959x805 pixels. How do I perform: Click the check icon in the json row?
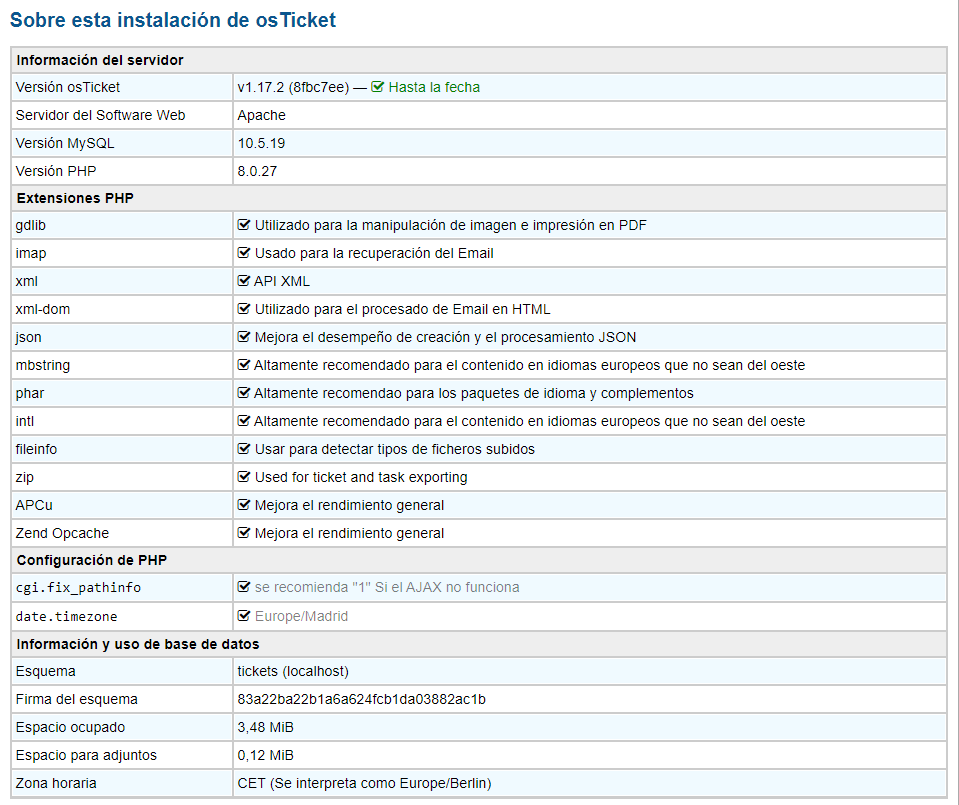(x=244, y=337)
